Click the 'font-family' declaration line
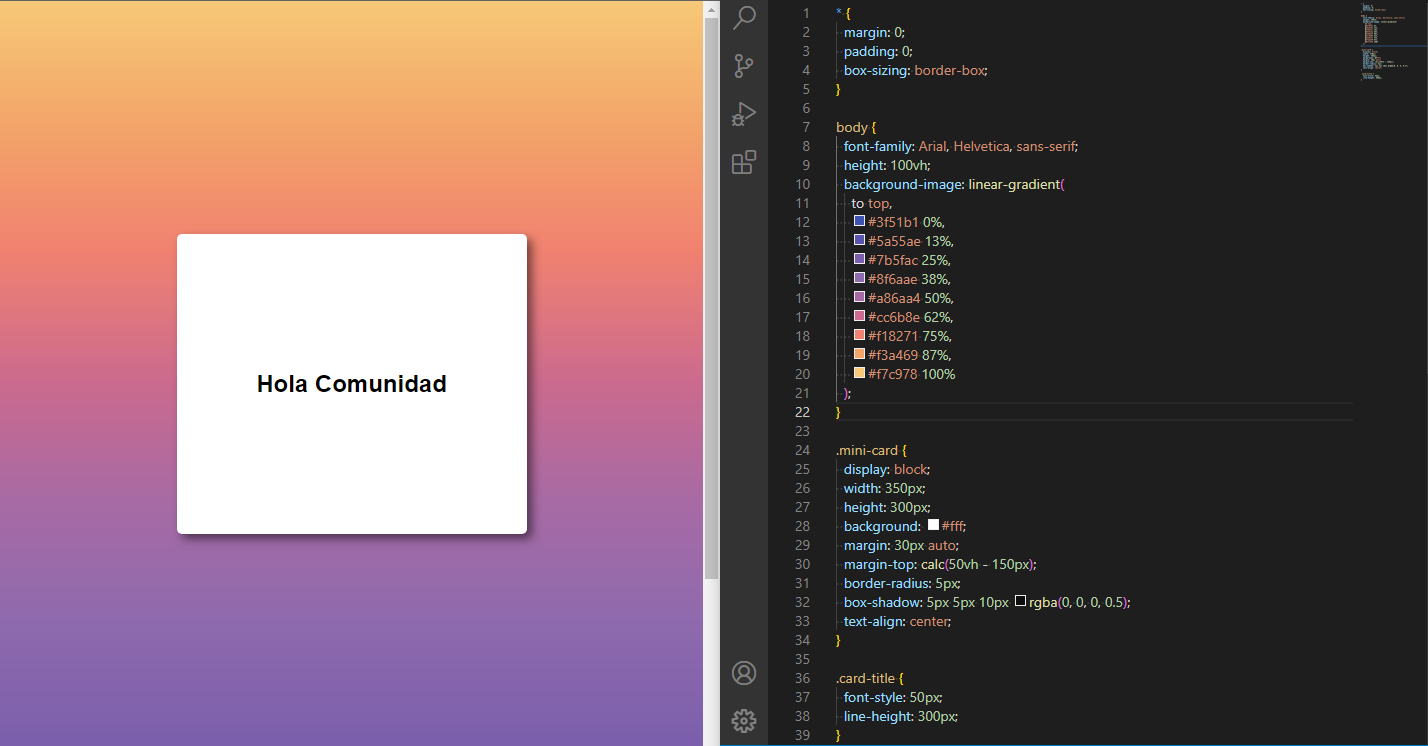 (x=961, y=146)
